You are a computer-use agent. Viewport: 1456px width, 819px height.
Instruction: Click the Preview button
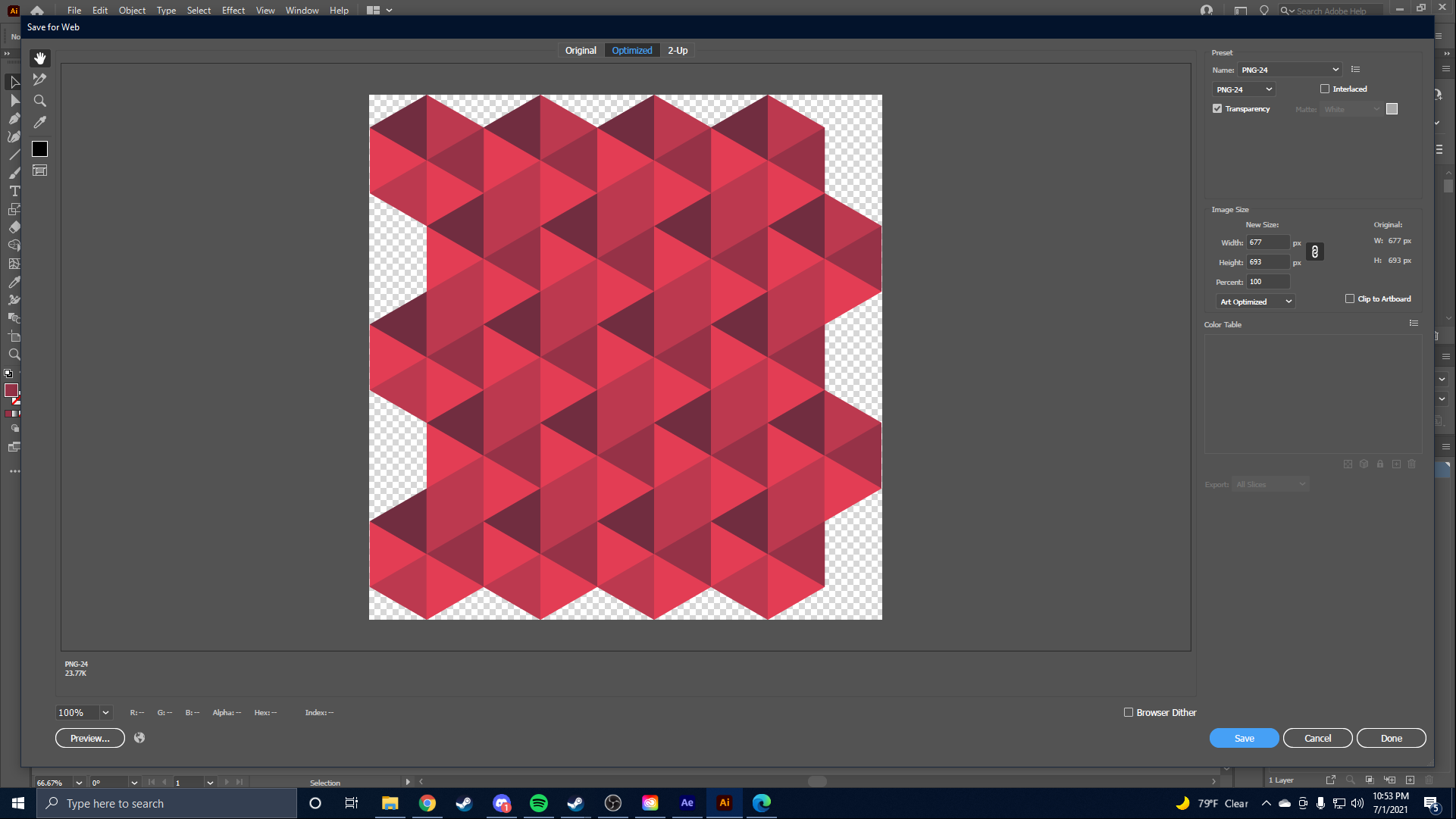(x=90, y=738)
